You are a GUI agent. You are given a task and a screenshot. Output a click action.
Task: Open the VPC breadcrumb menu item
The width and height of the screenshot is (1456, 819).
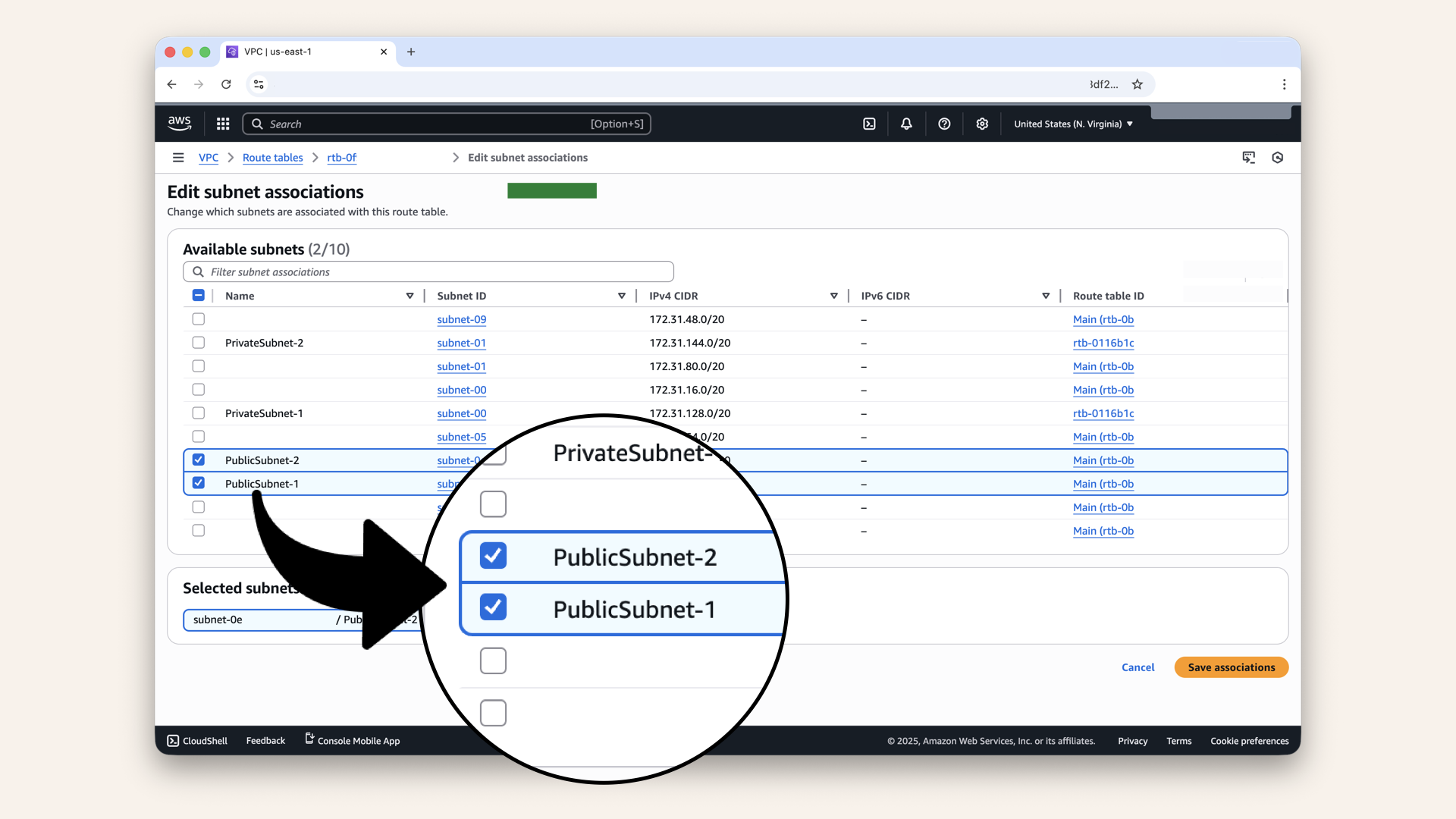pos(208,158)
